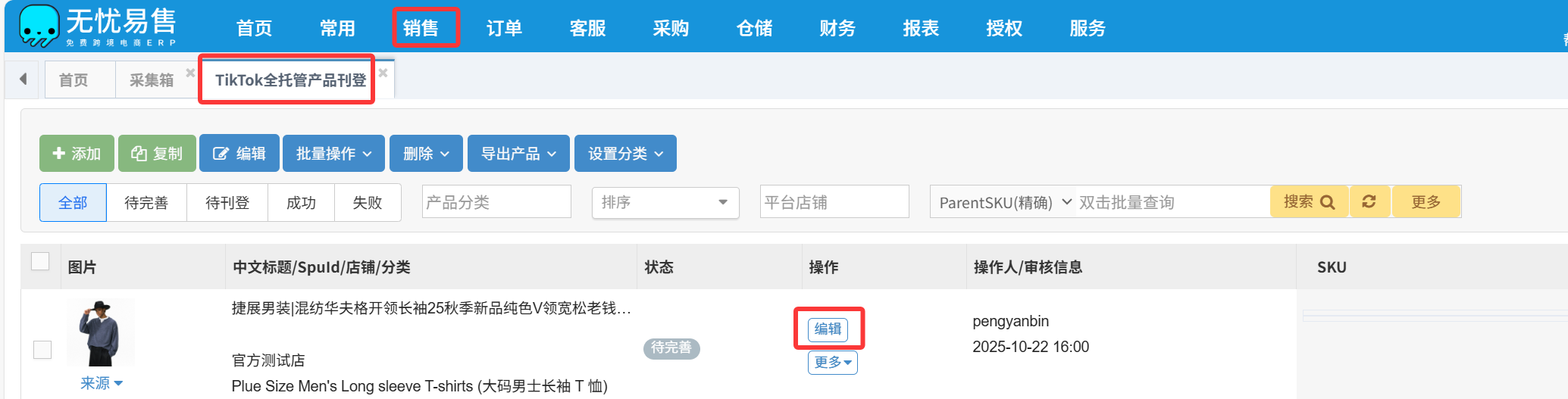The height and width of the screenshot is (399, 1568).
Task: Click the left arrow tab scroll icon
Action: tap(23, 79)
